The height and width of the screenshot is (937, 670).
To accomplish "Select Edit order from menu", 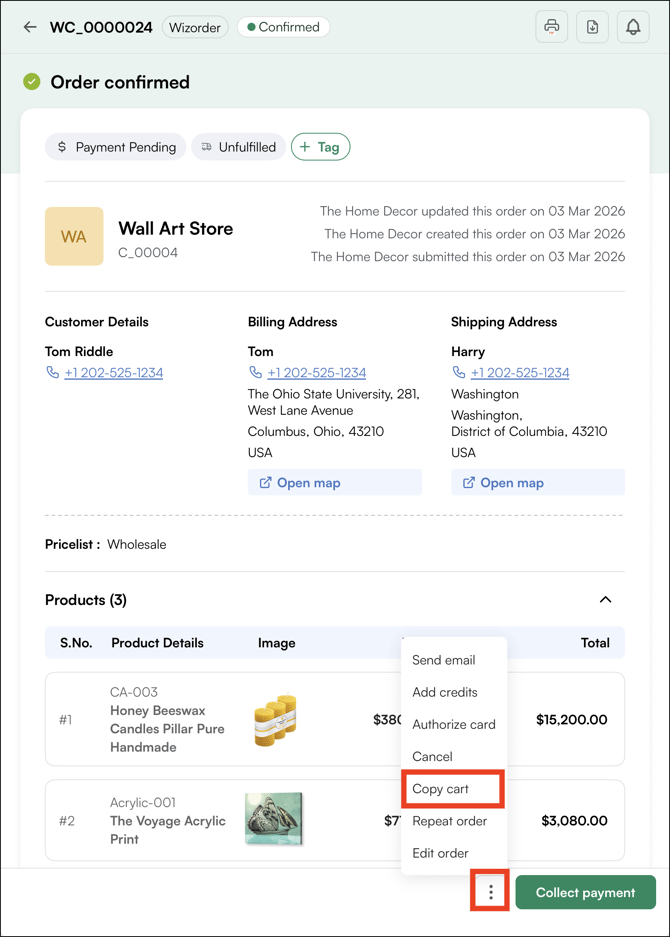I will point(440,853).
